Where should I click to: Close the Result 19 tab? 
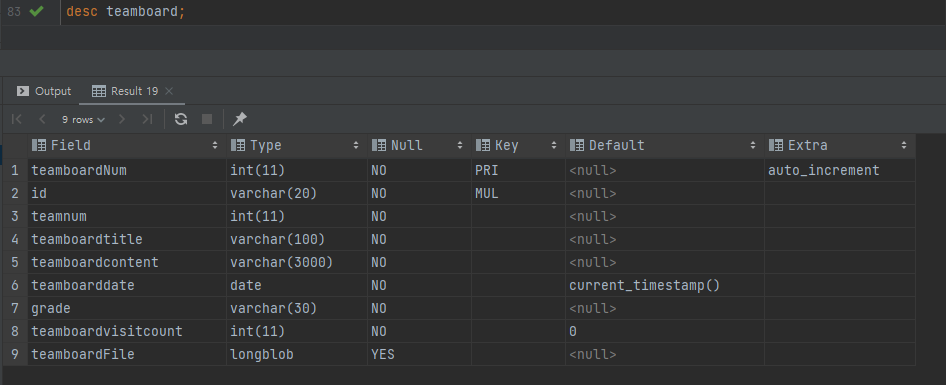click(169, 91)
